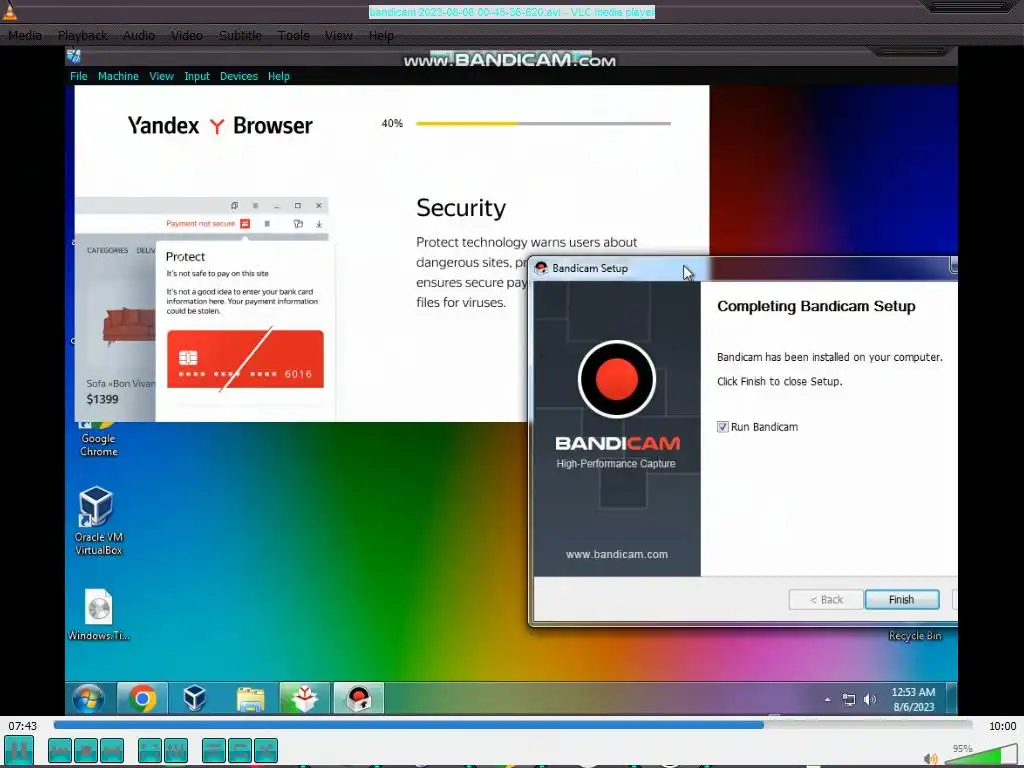The image size is (1024, 768).
Task: Select the Windows.Ti... disc image file
Action: 99,615
